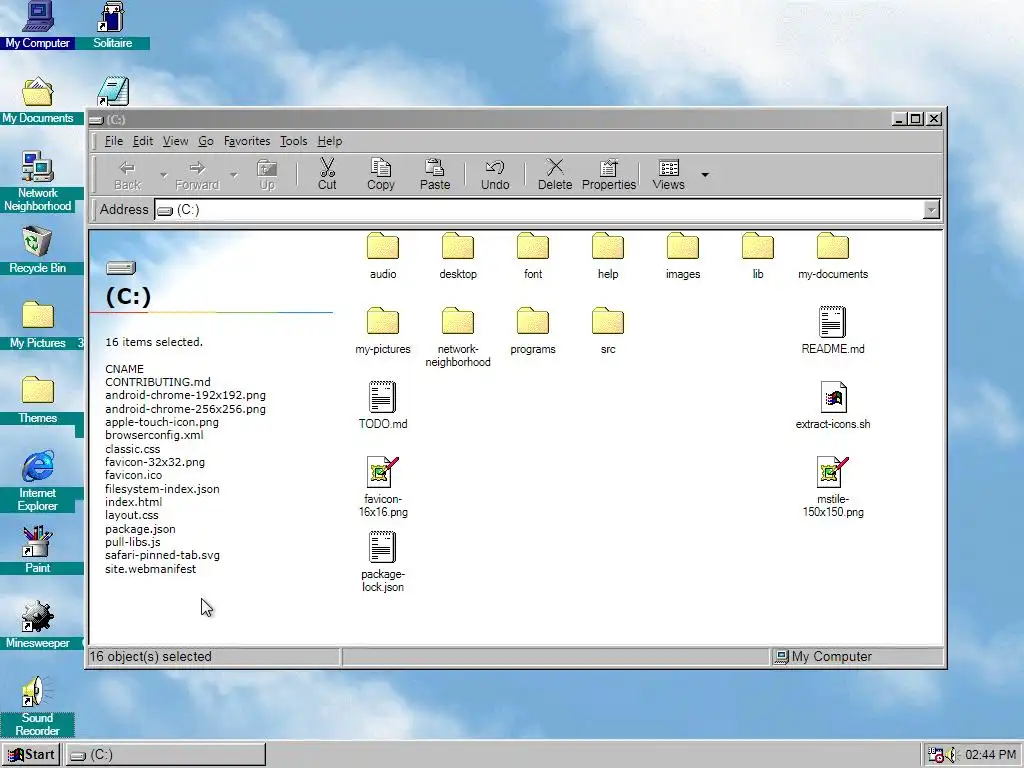The image size is (1024, 768).
Task: Click the Network Neighborhood desktop icon
Action: (37, 182)
